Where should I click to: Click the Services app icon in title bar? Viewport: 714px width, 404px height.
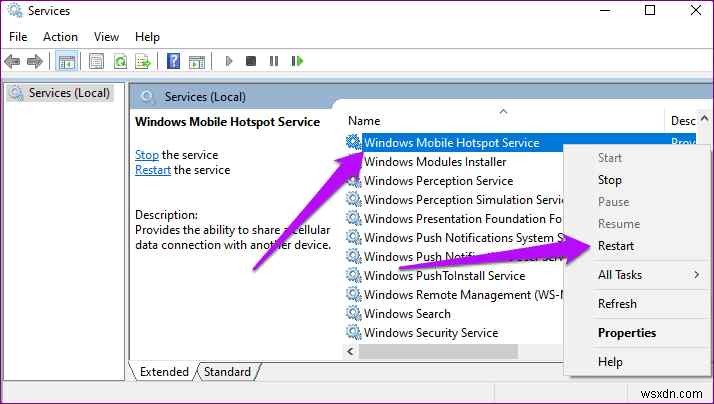(15, 10)
